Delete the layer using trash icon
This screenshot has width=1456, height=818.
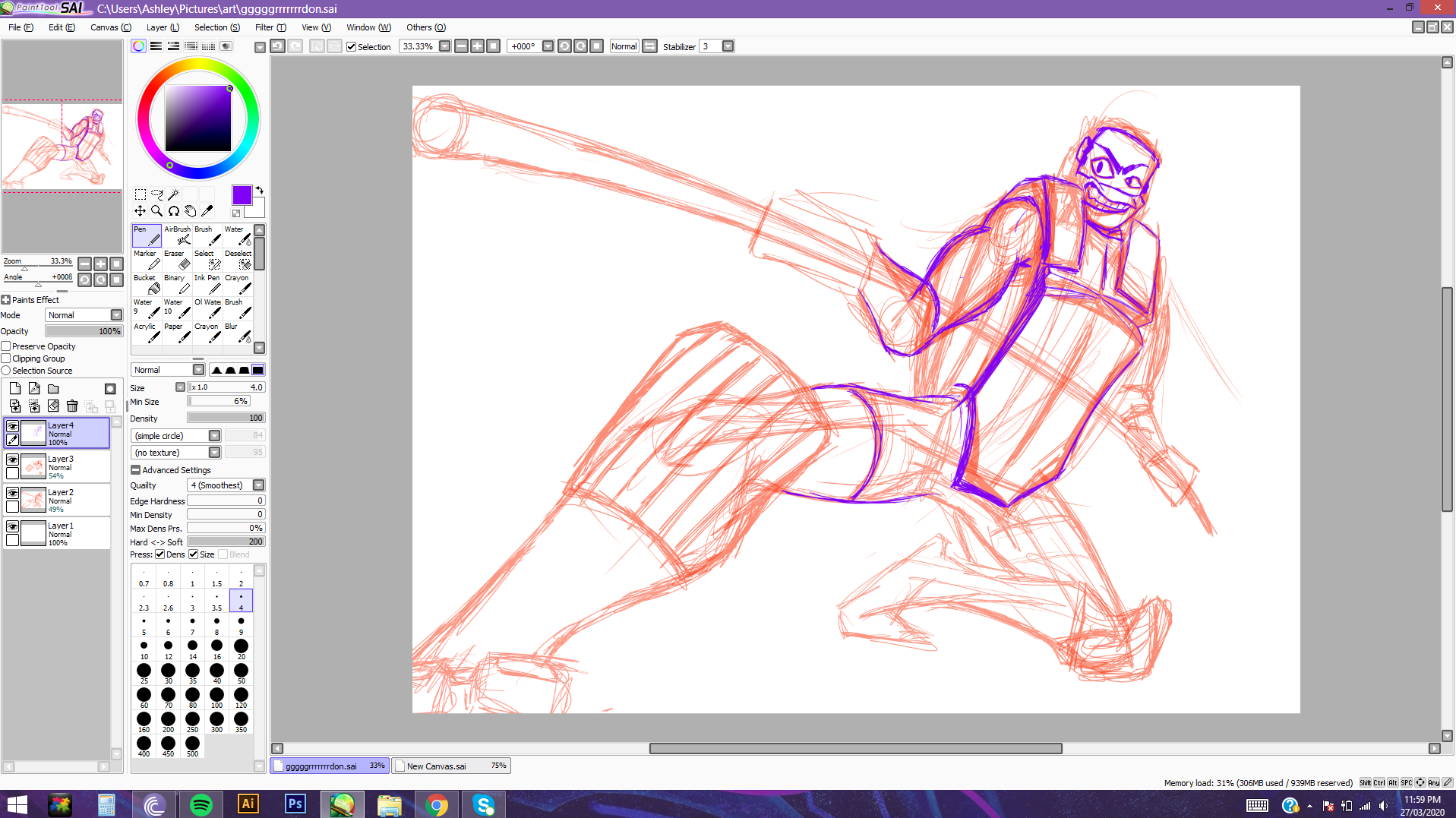72,406
